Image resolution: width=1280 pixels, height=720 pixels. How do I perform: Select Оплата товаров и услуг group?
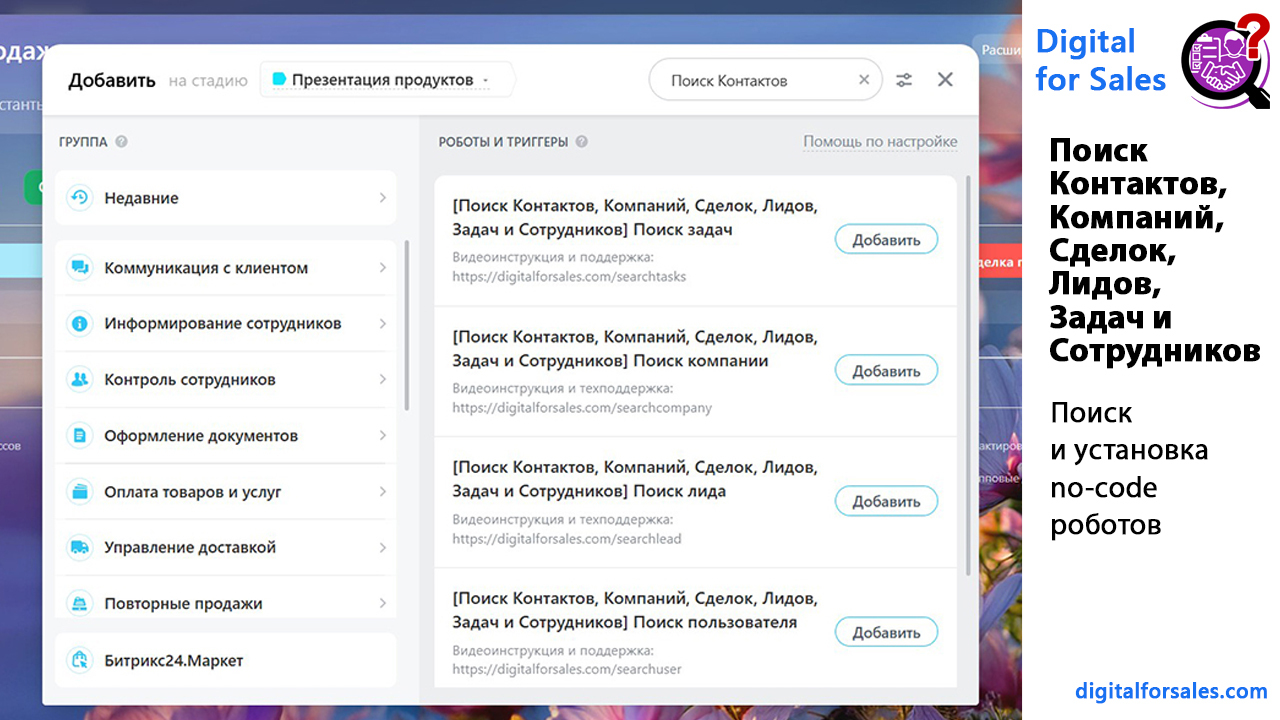(226, 492)
